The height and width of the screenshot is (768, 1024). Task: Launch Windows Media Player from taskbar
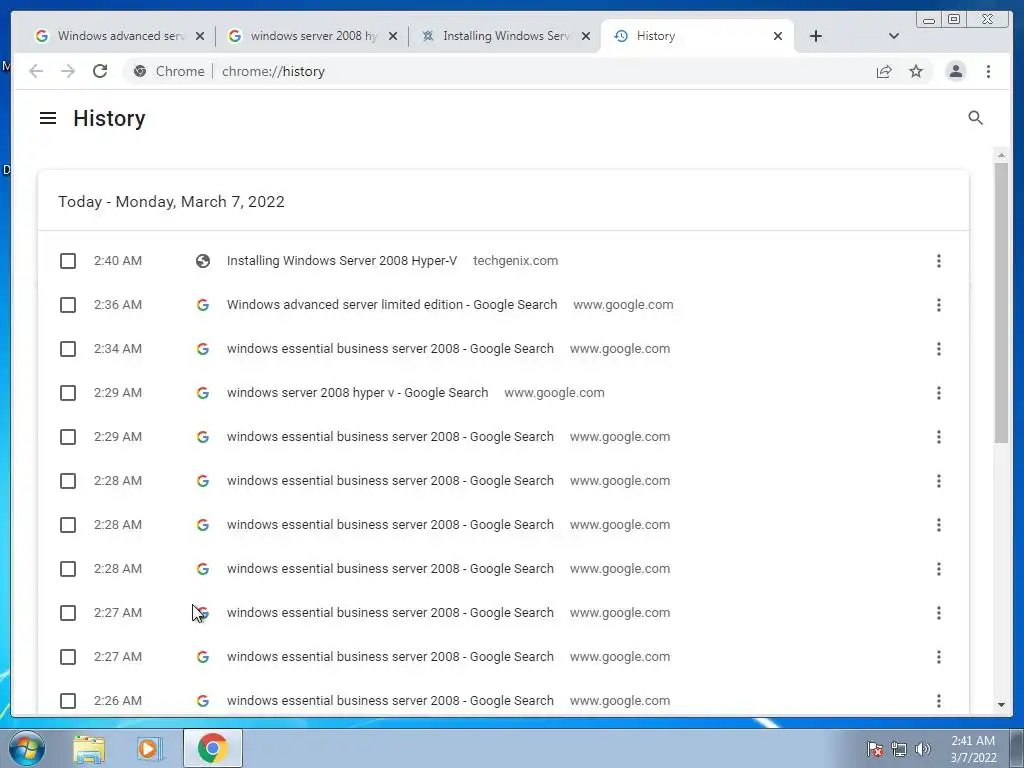coord(149,749)
